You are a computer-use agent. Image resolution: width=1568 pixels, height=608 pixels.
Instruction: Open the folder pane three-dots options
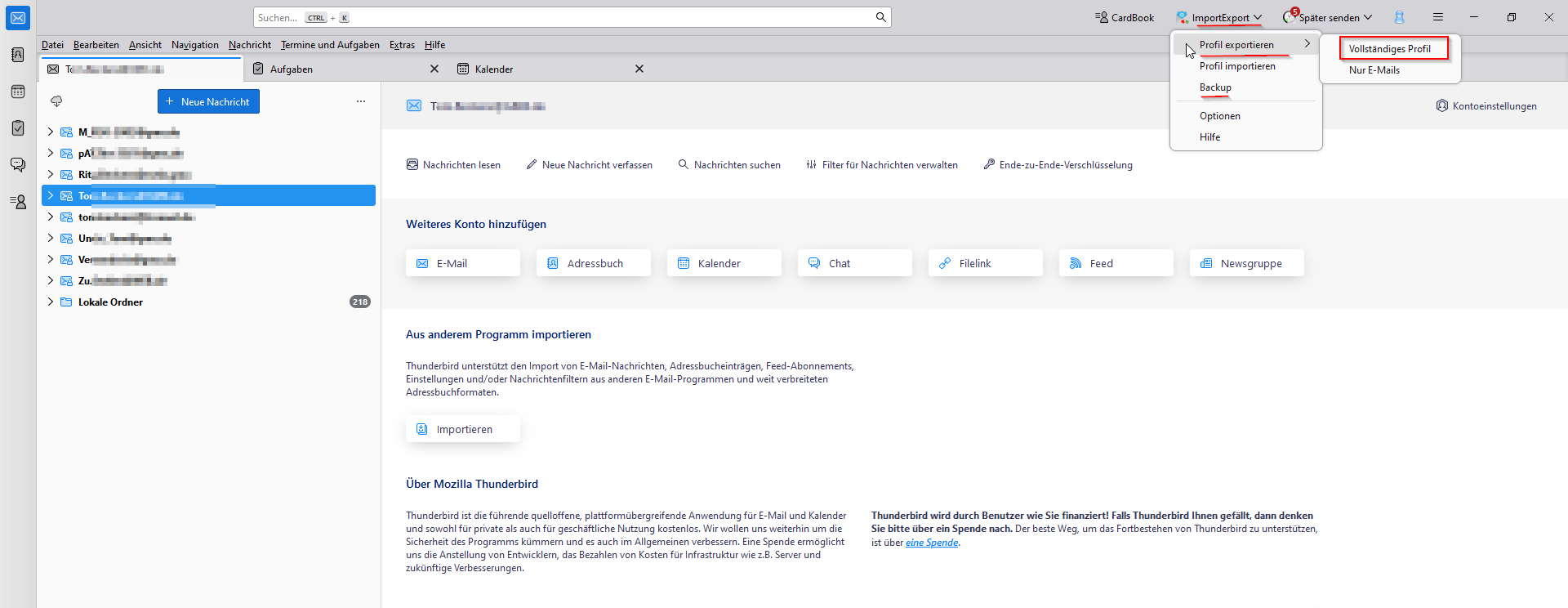361,101
